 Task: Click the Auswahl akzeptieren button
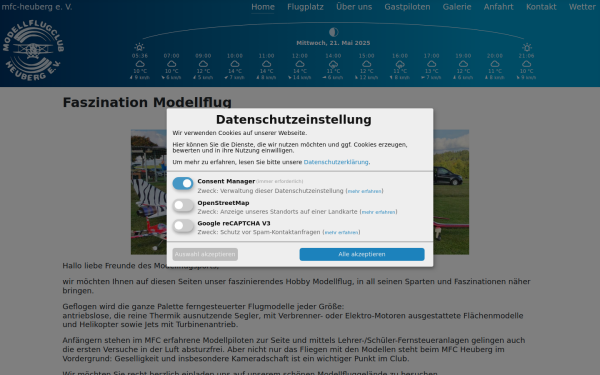coord(205,254)
